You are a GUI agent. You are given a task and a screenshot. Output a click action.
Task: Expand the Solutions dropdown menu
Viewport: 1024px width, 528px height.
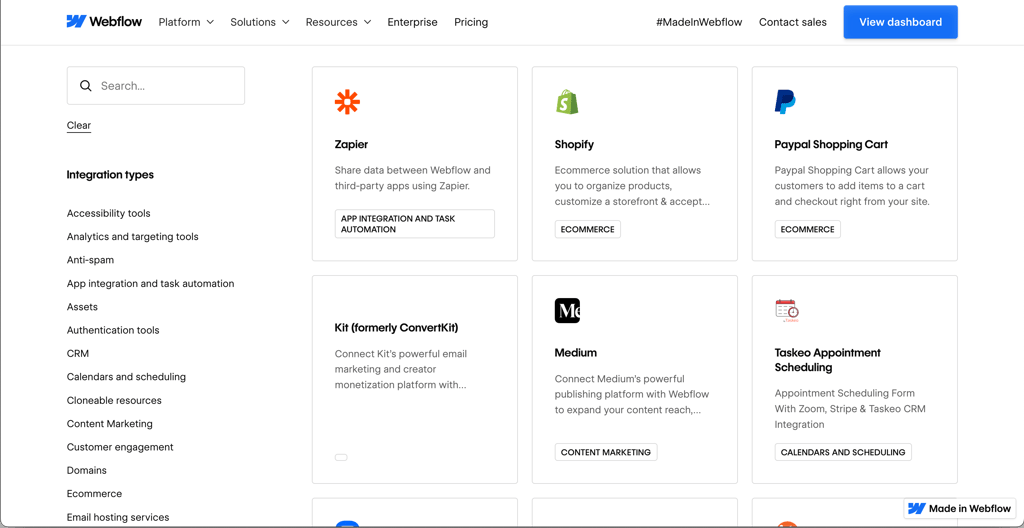coord(259,22)
